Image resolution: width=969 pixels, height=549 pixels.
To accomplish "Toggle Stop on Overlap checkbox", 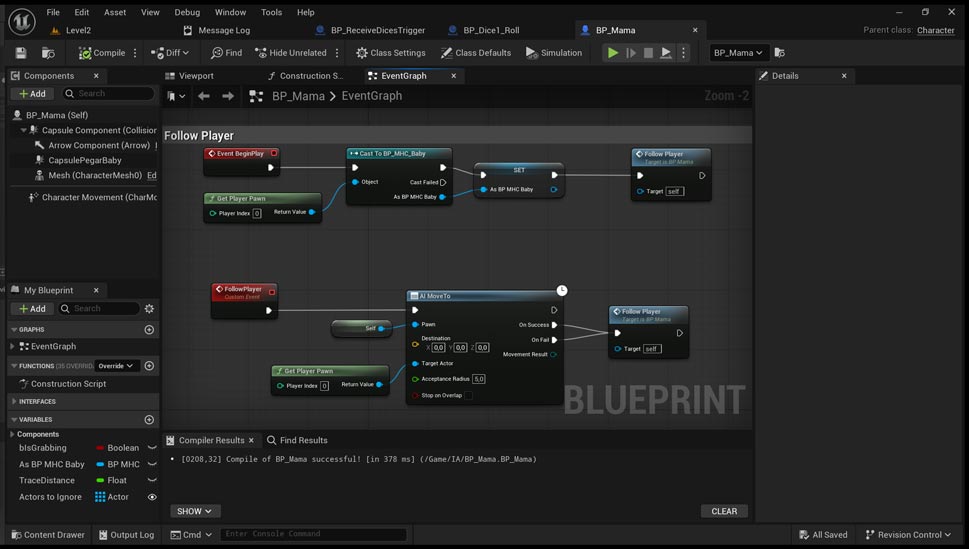I will 468,395.
